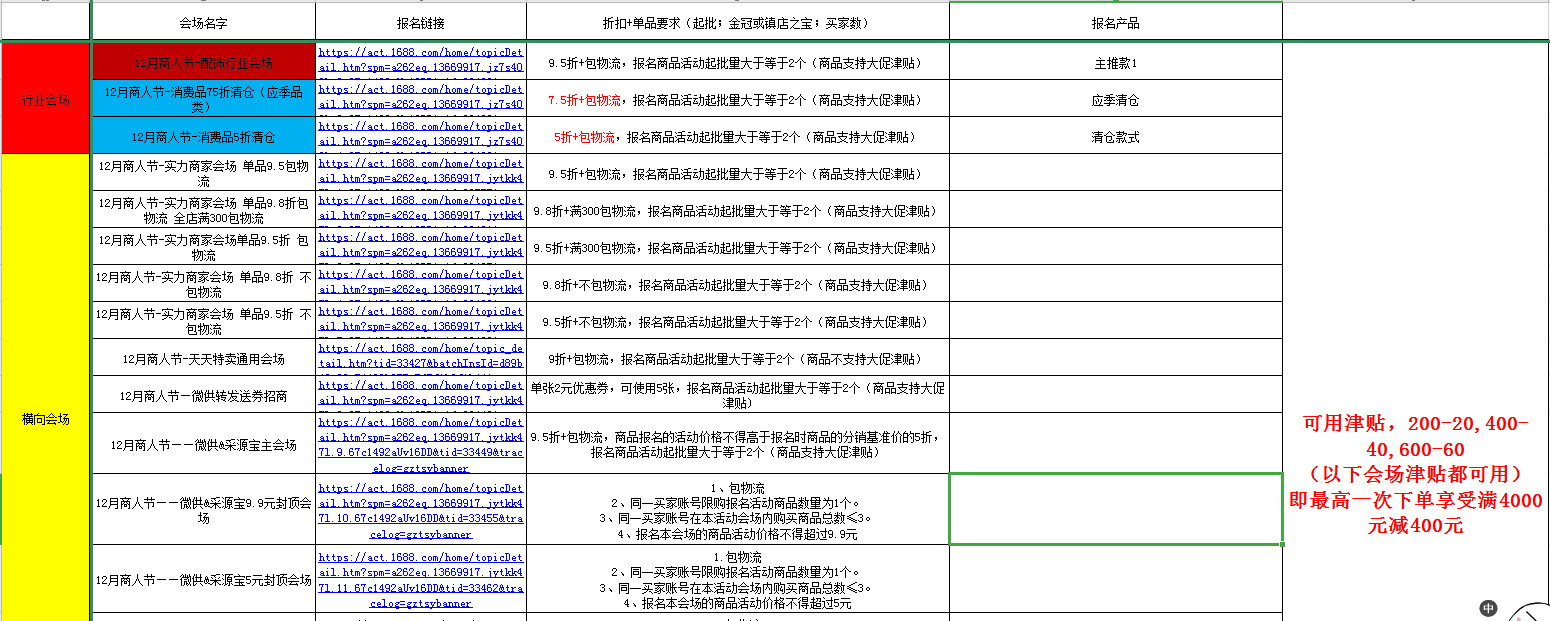Open the link for 天天特卖通用会场 row
1550x621 pixels.
[420, 354]
